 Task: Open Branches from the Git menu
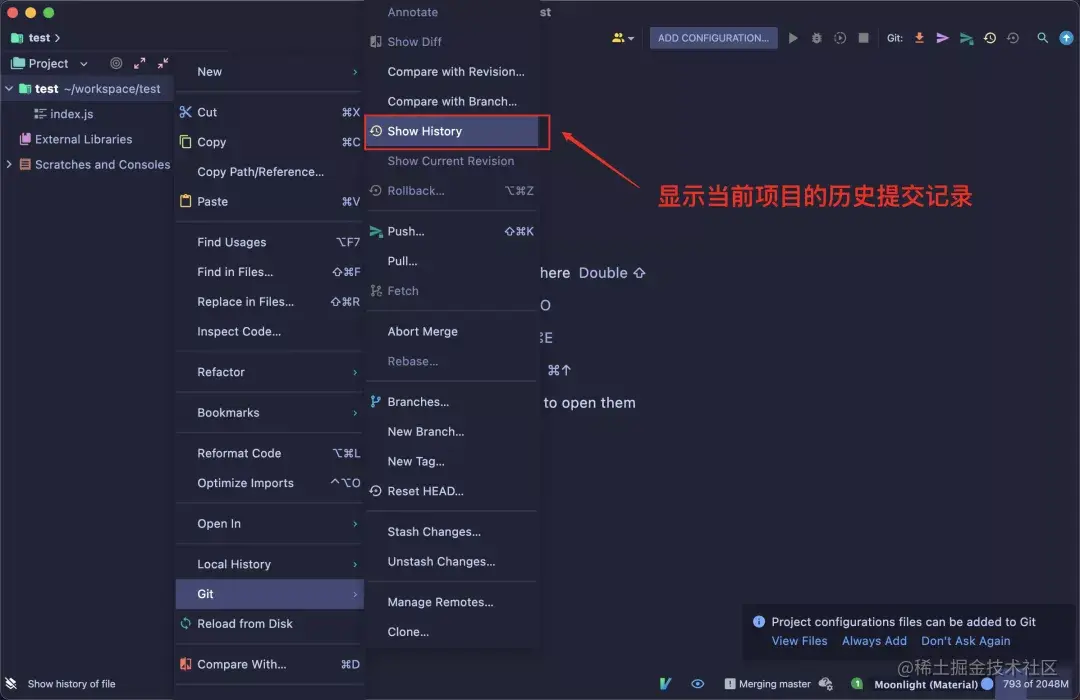tap(418, 401)
